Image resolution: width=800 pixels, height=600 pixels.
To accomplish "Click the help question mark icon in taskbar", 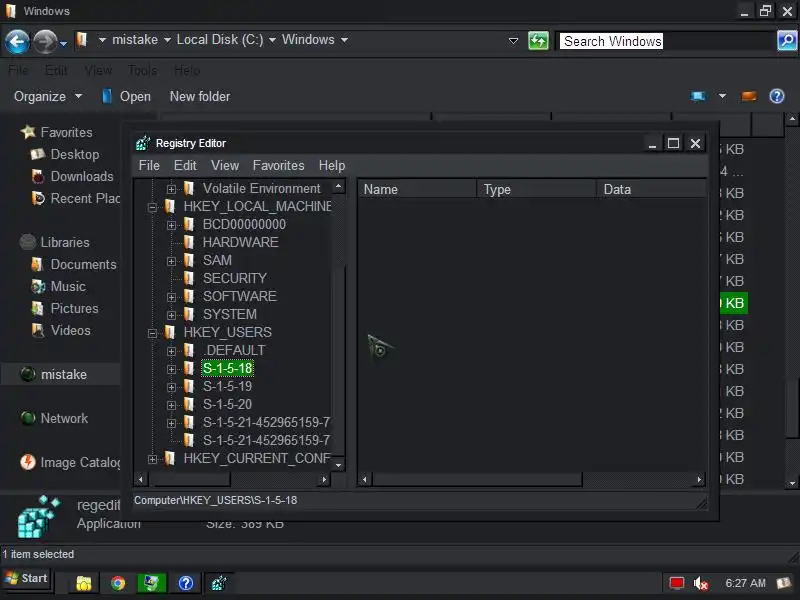I will click(x=186, y=583).
